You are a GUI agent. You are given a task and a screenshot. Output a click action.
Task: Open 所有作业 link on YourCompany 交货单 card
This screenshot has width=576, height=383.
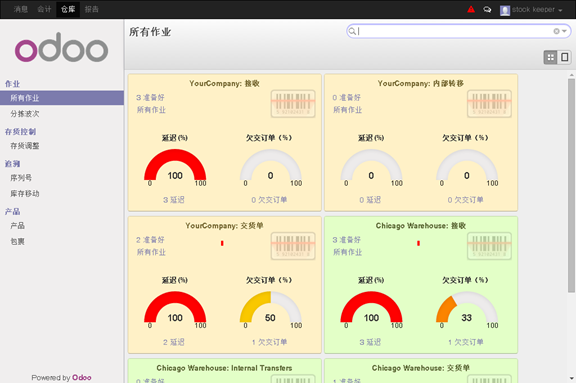[x=151, y=252]
